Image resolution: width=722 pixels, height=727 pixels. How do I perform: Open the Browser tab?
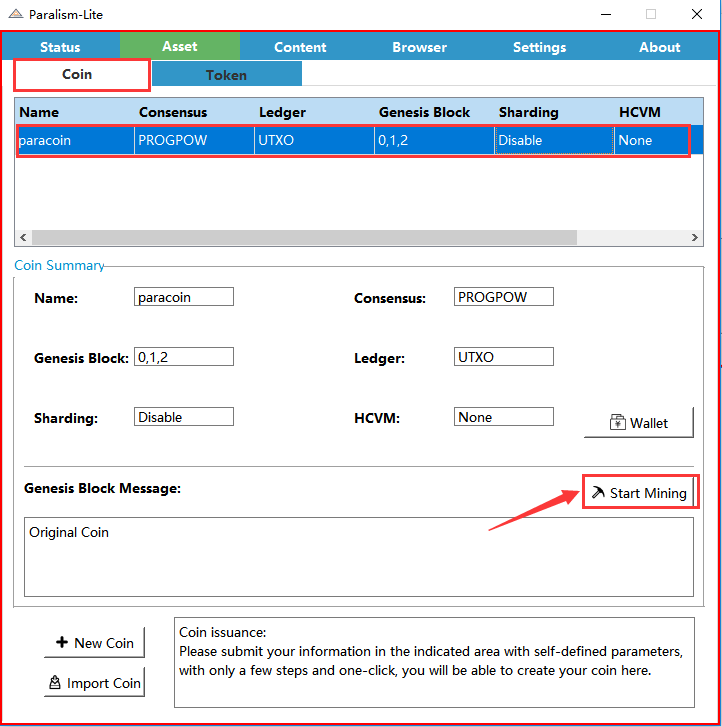point(420,46)
